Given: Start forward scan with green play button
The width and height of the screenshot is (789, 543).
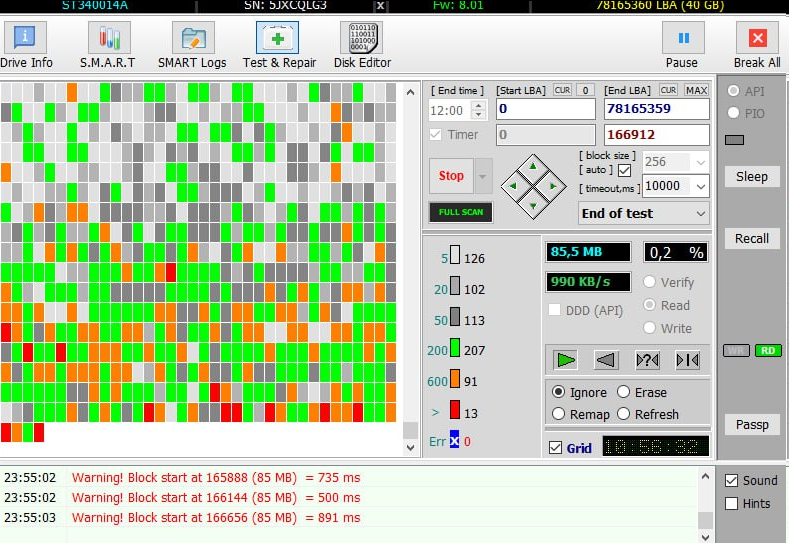Looking at the screenshot, I should 566,360.
